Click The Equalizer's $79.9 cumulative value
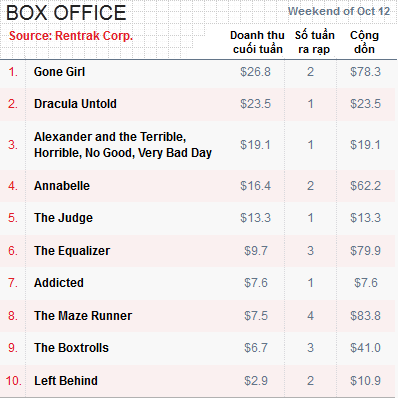The image size is (398, 398). click(365, 251)
